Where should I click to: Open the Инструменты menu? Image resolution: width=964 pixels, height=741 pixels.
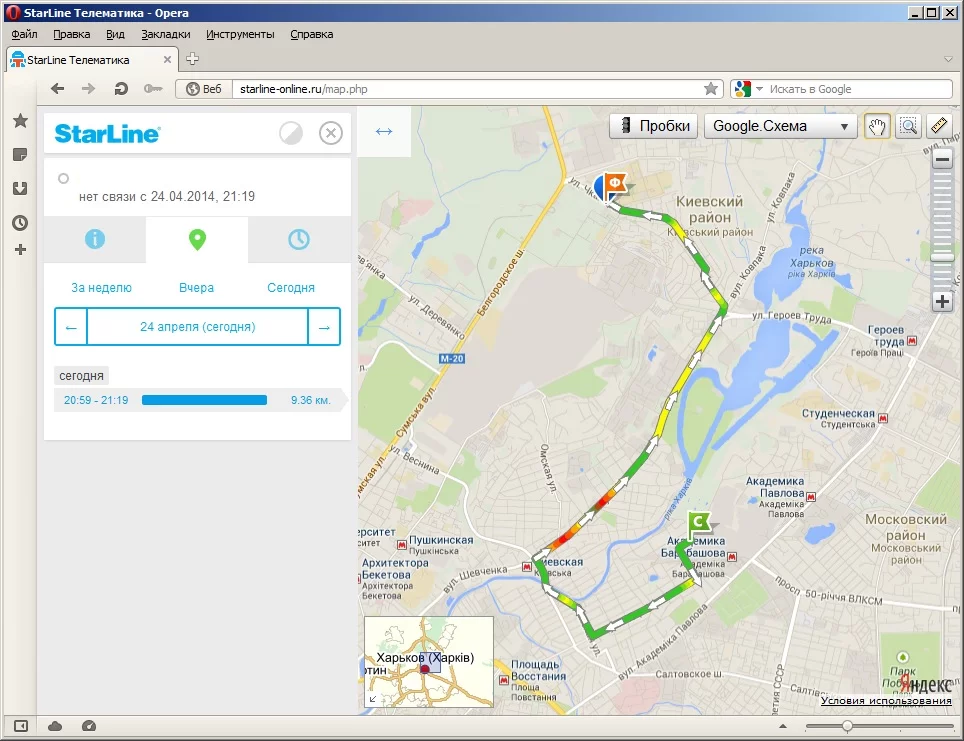tap(240, 34)
